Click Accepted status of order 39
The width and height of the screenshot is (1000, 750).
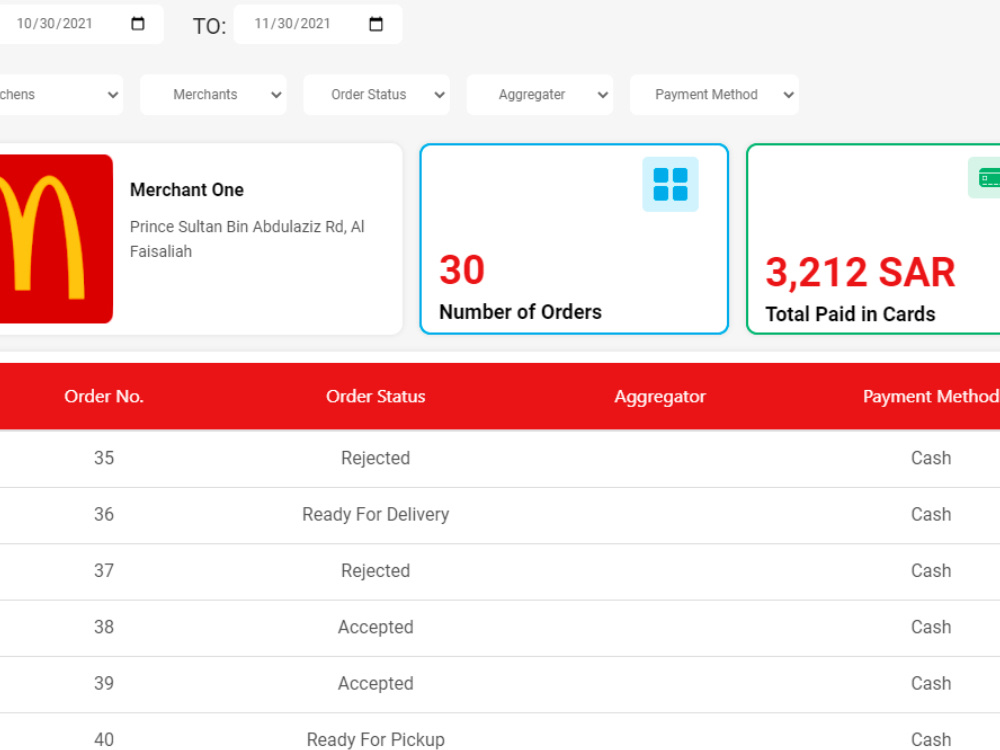pyautogui.click(x=376, y=683)
